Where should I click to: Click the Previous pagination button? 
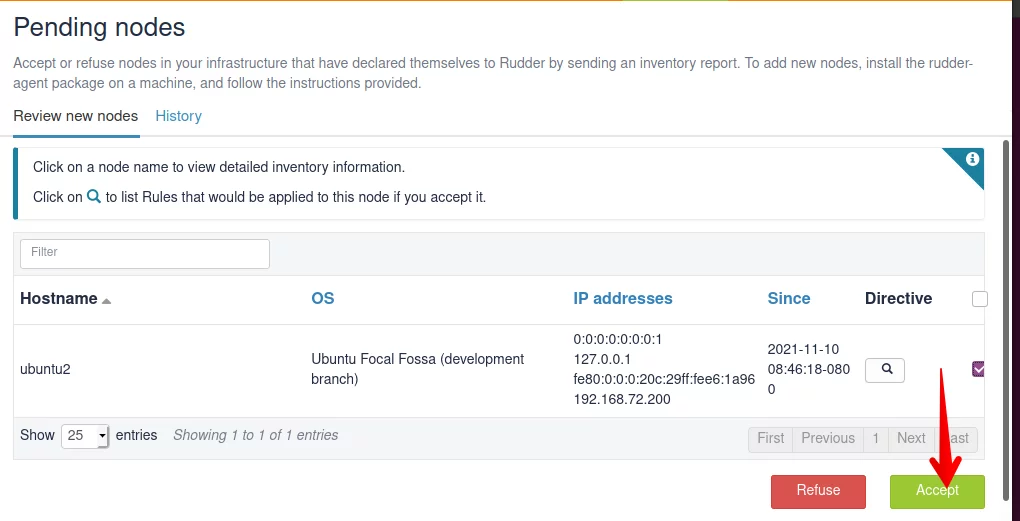(x=827, y=438)
